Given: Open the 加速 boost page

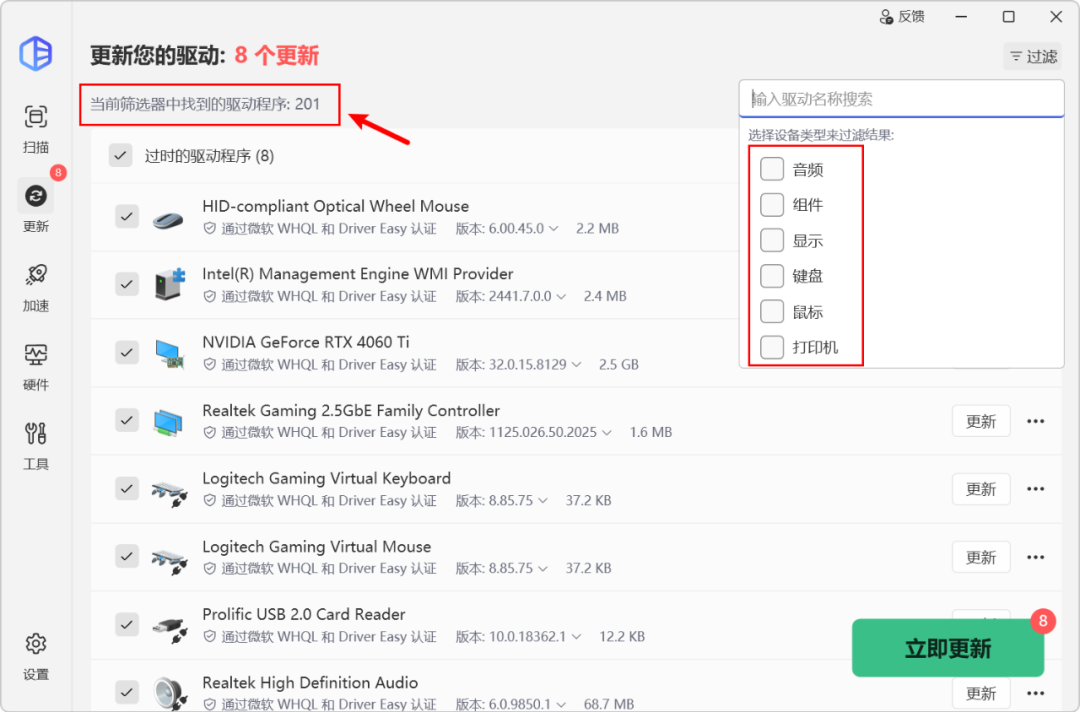Looking at the screenshot, I should 36,288.
